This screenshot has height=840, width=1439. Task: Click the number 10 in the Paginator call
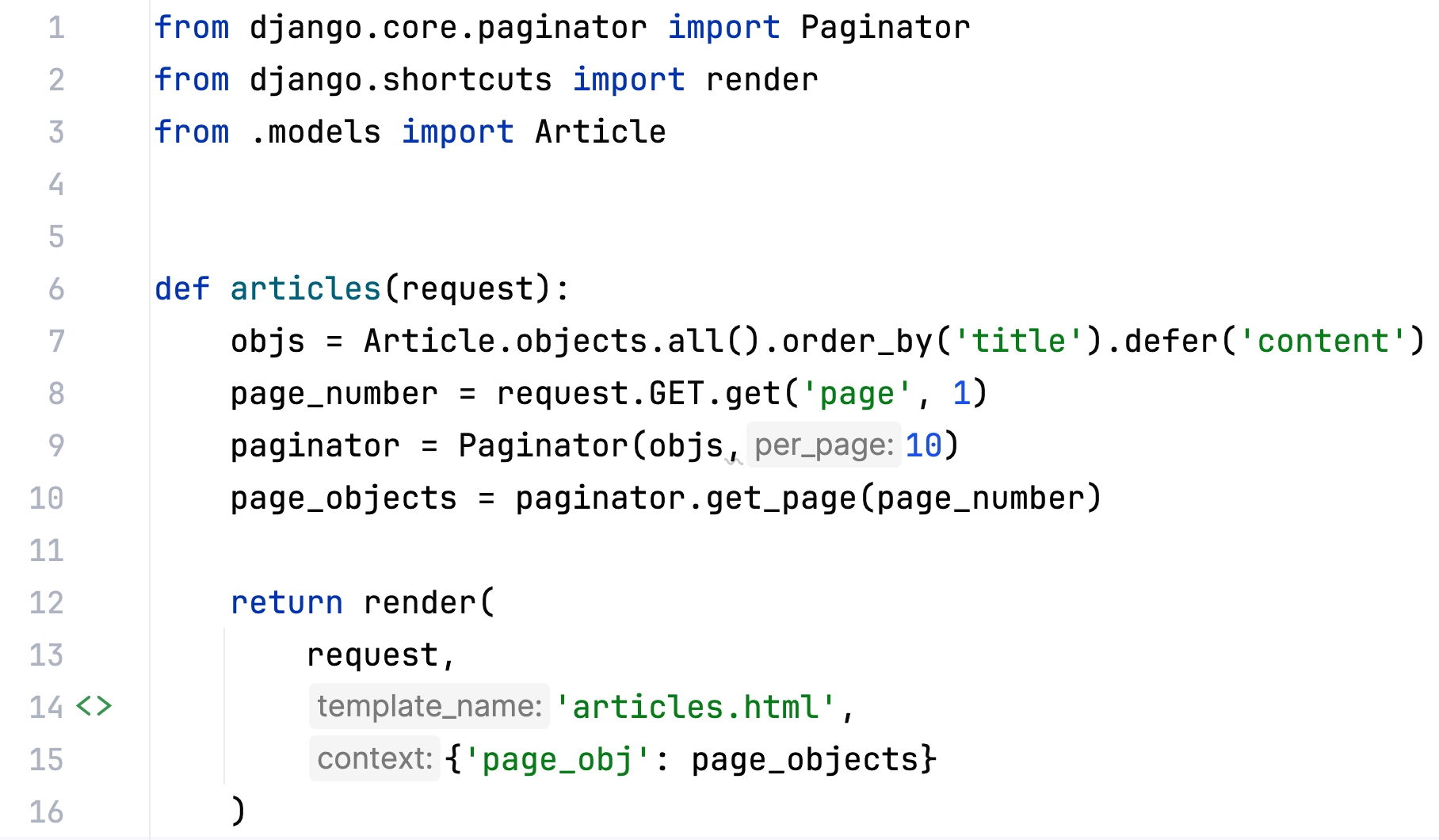click(x=923, y=445)
